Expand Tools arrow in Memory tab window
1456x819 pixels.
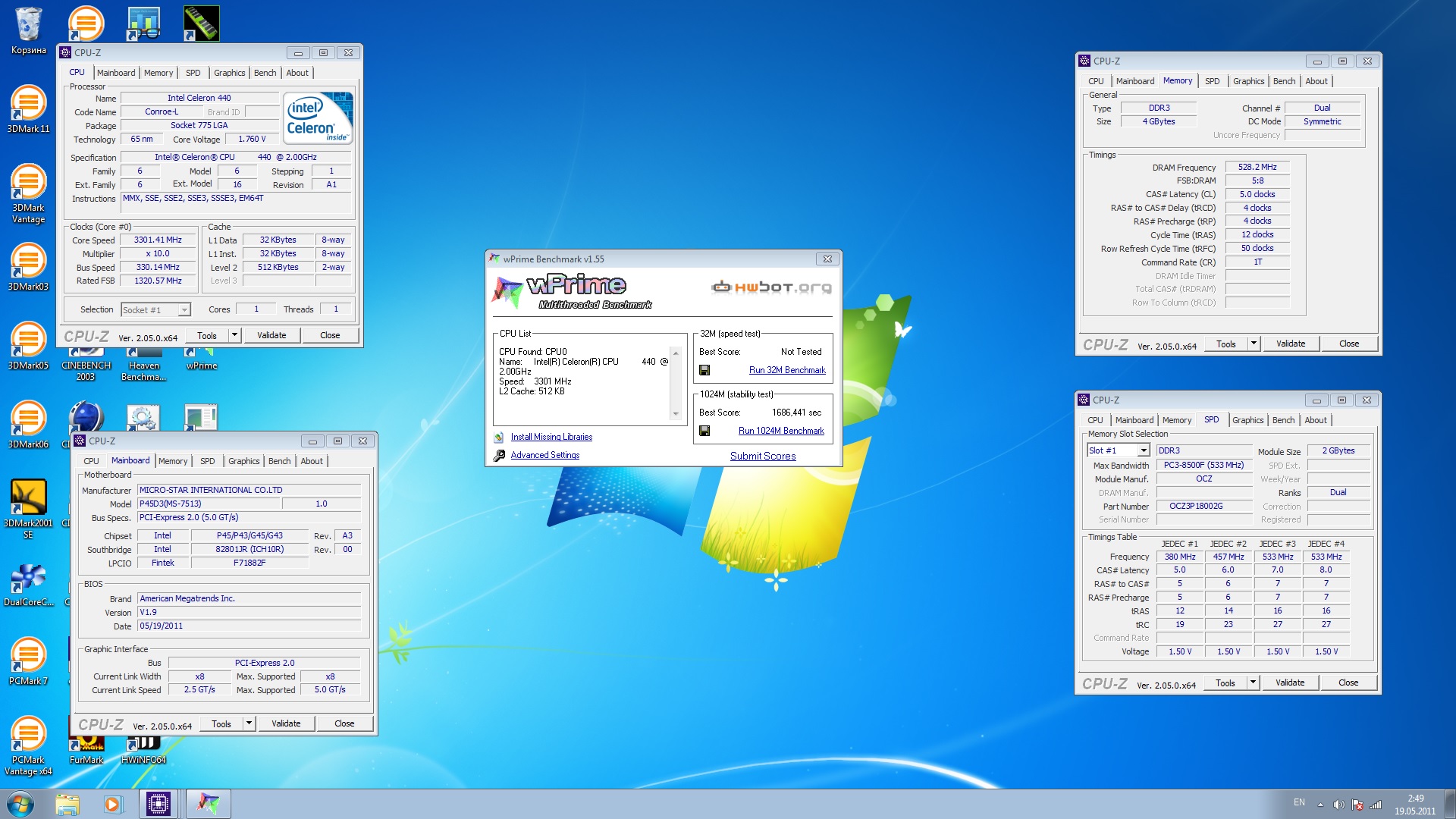point(1254,344)
